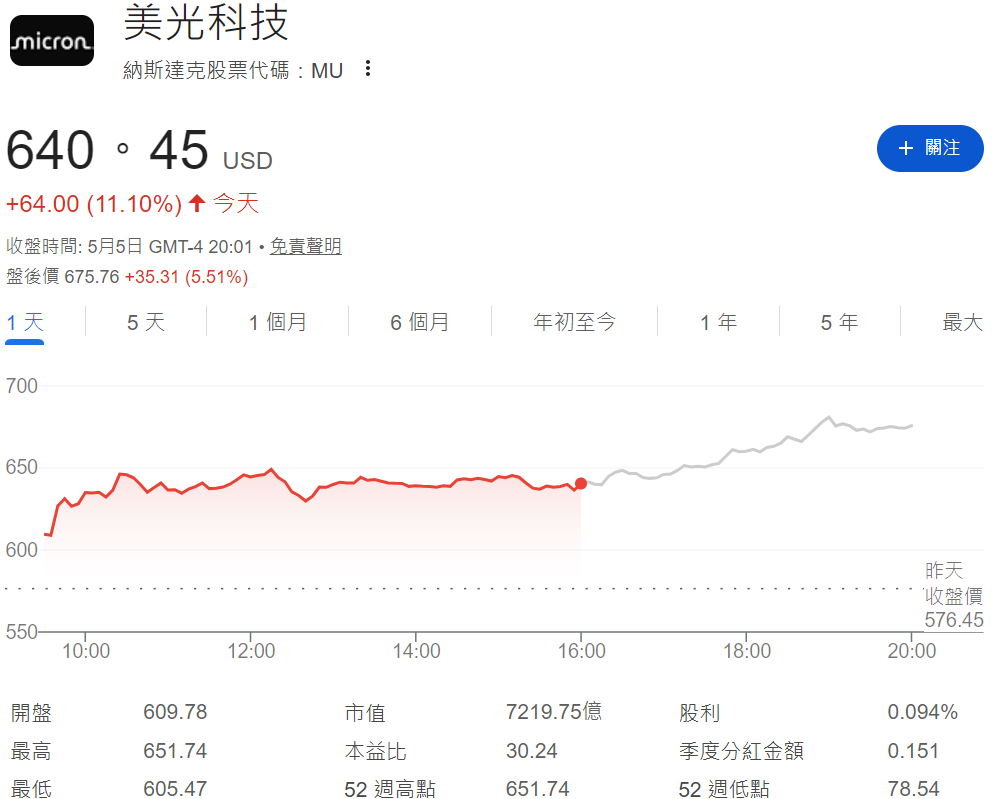Click the 市值 value 7219.75億
Viewport: 992px width, 799px height.
554,712
